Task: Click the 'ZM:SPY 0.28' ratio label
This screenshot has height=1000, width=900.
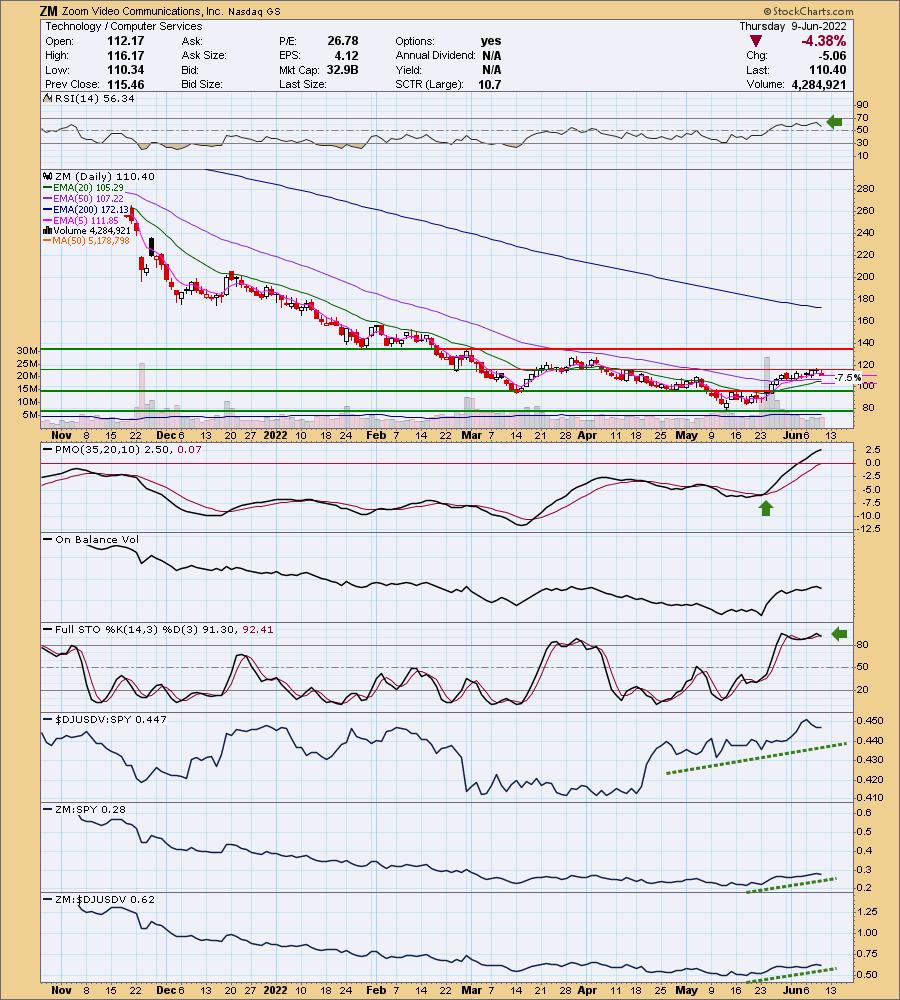Action: pyautogui.click(x=91, y=809)
